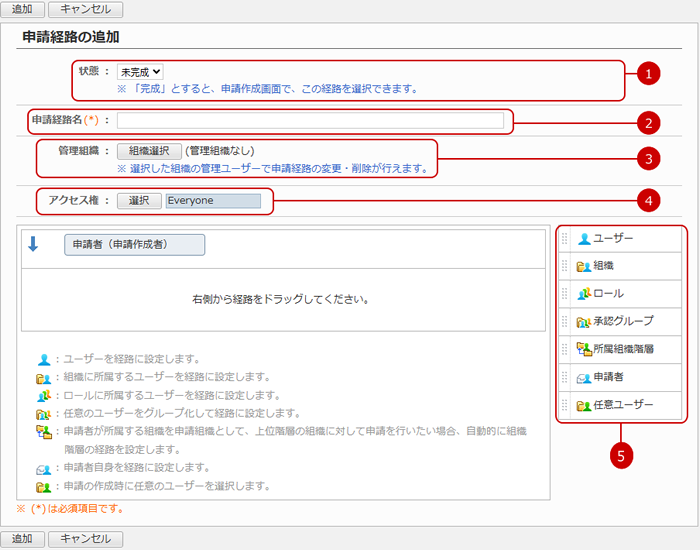Click legend icon for 申請の作成時に任意のユーザー
The height and width of the screenshot is (550, 700).
pos(43,487)
